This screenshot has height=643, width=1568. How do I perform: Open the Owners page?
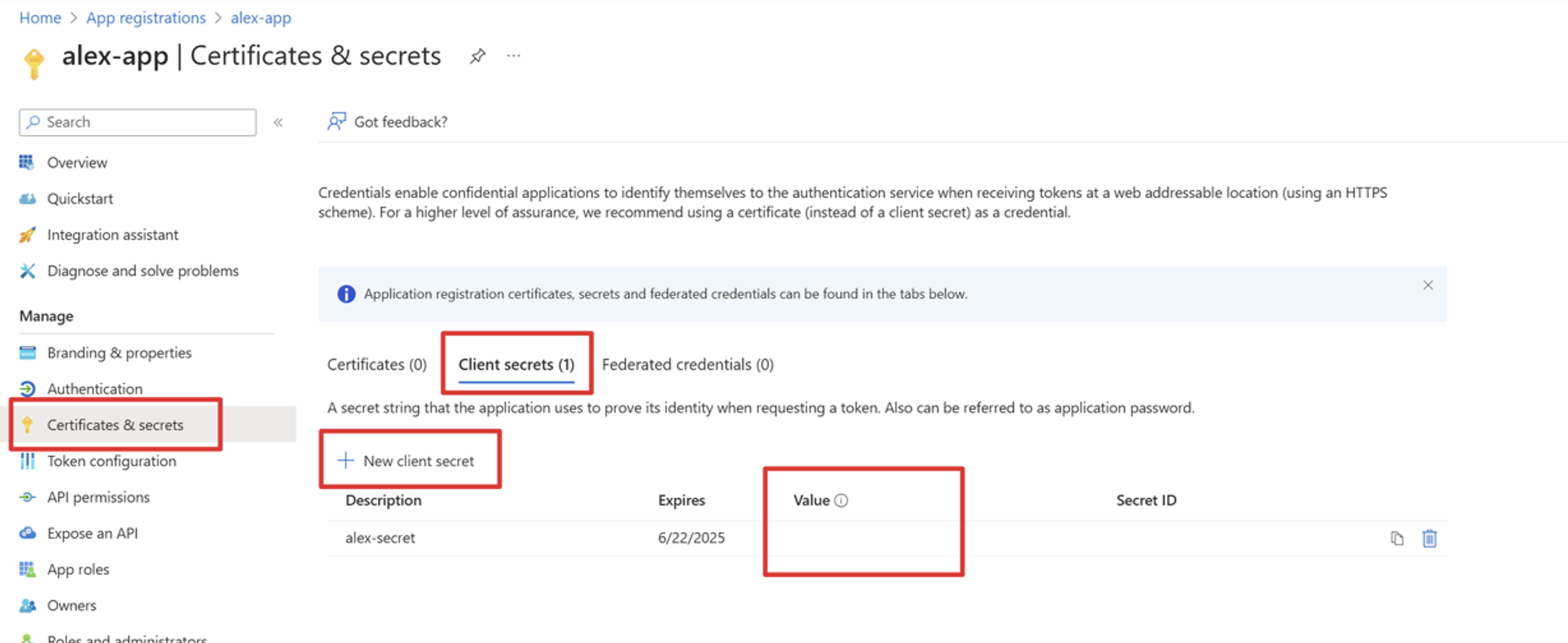[x=72, y=605]
